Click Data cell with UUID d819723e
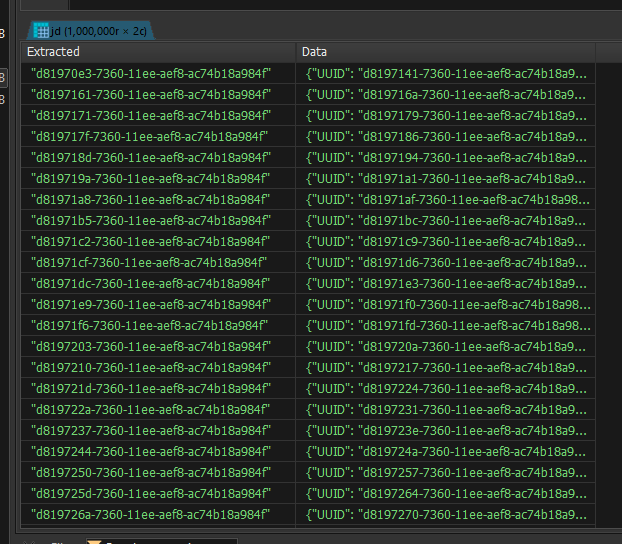The height and width of the screenshot is (544, 622). point(446,431)
